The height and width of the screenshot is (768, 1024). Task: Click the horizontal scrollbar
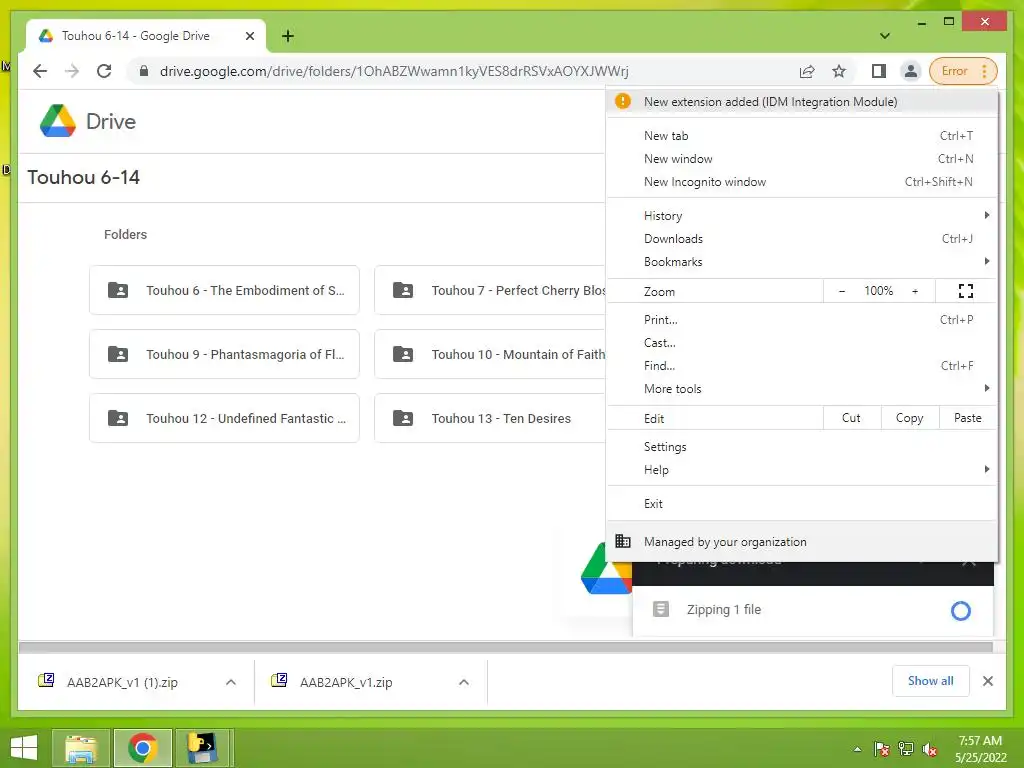point(505,647)
